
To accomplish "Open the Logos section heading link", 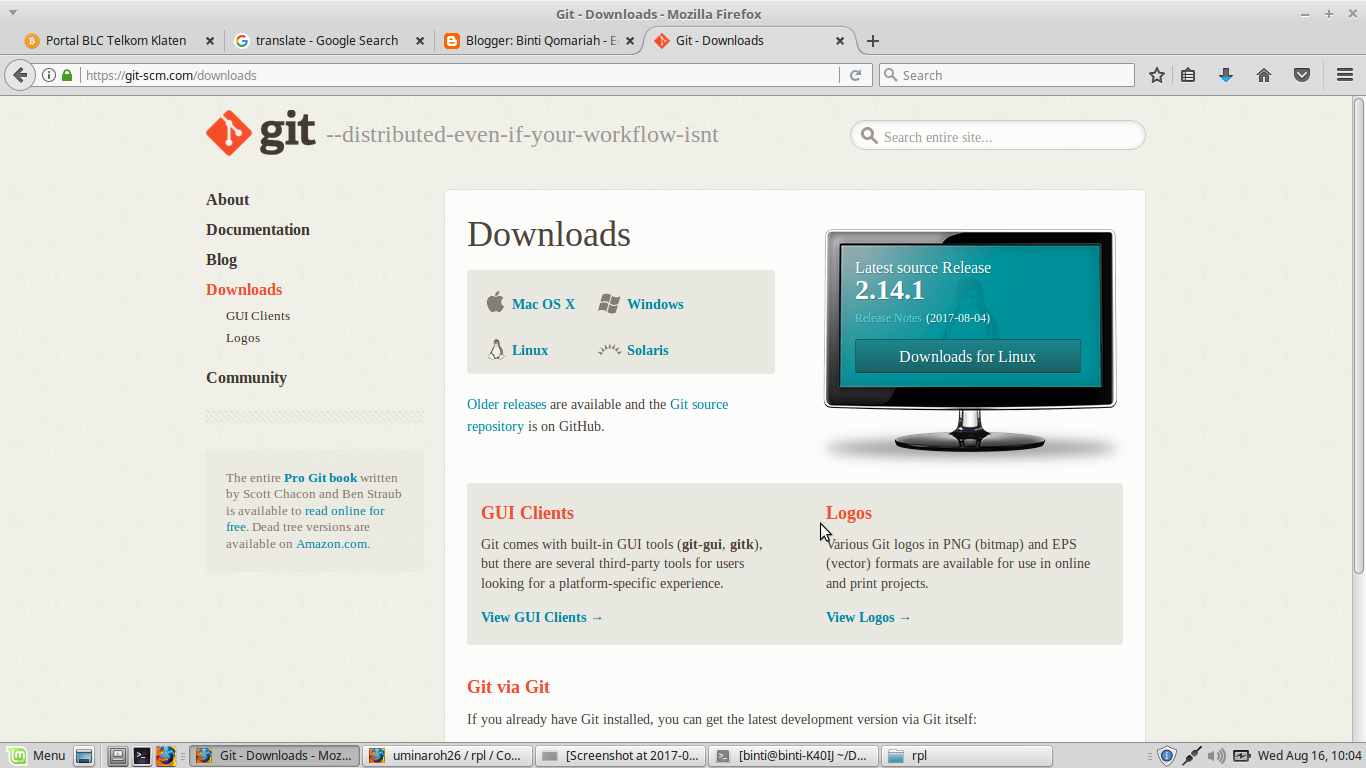I will pos(849,513).
